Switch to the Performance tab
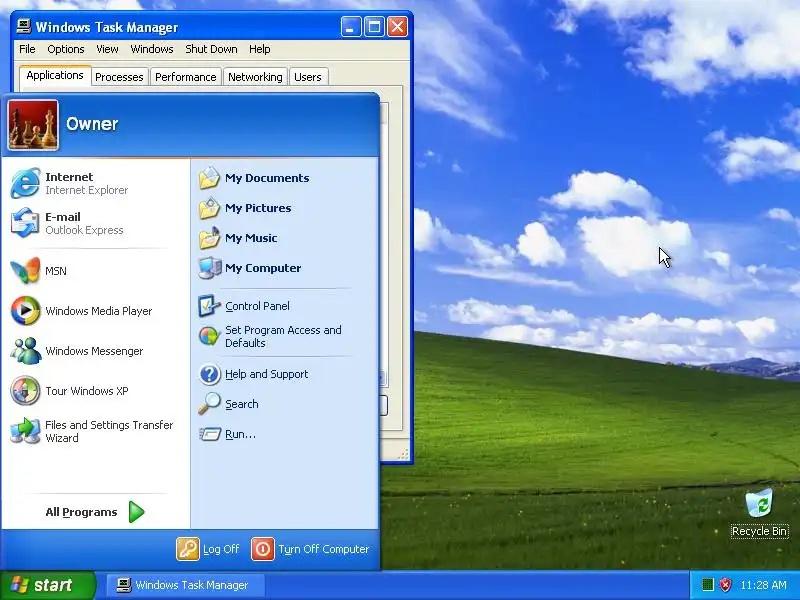The height and width of the screenshot is (600, 800). (x=186, y=77)
